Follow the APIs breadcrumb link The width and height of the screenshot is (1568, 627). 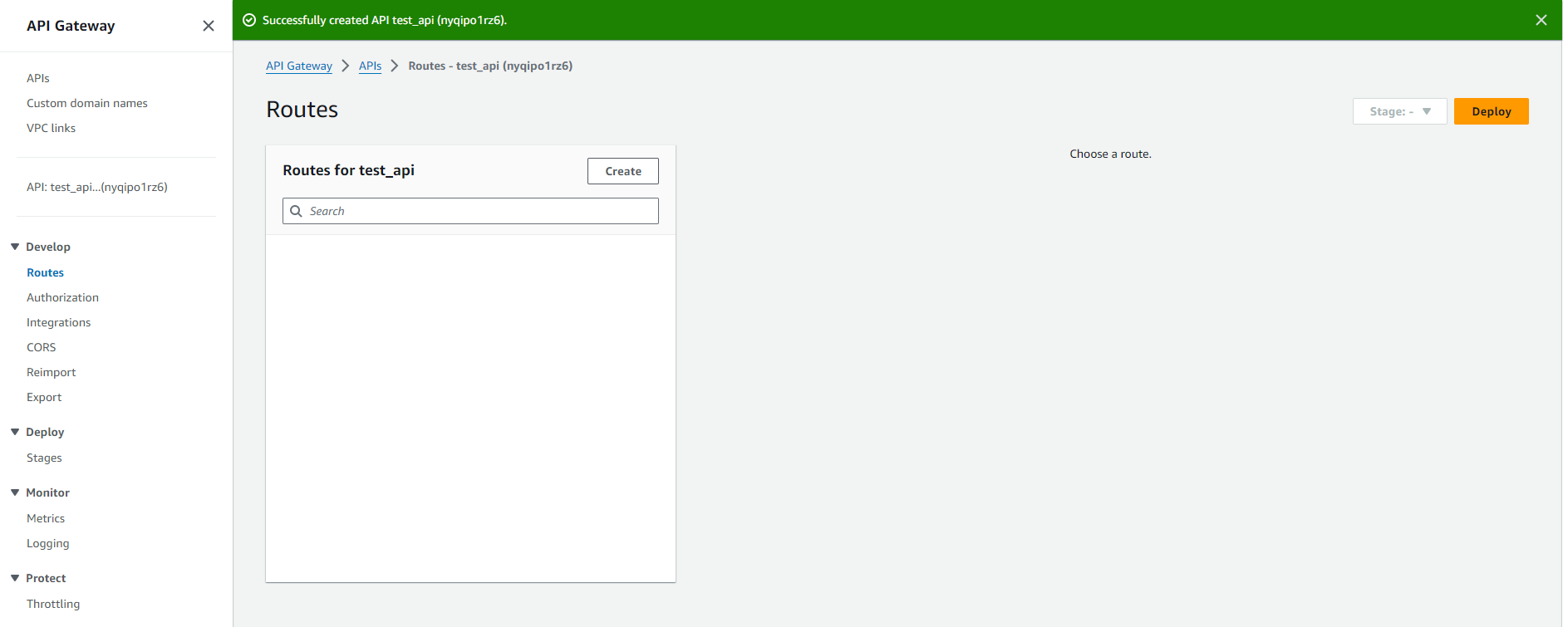(x=371, y=66)
